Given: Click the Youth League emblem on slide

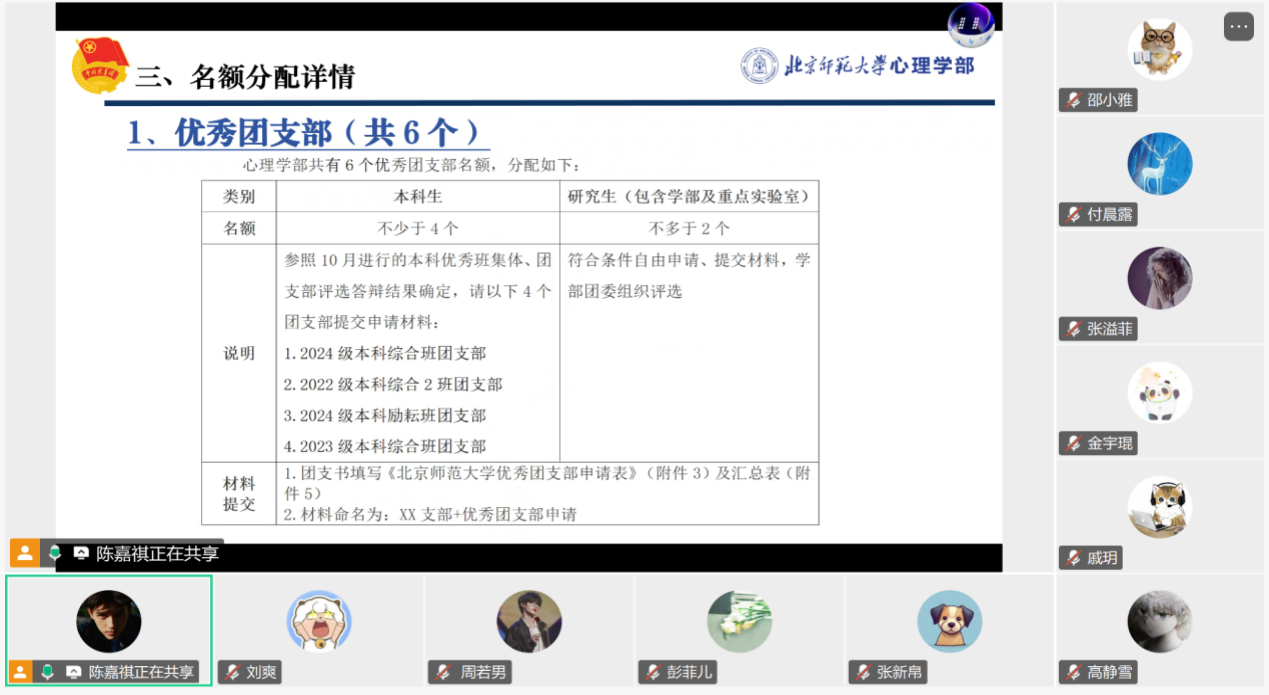Looking at the screenshot, I should [x=99, y=66].
